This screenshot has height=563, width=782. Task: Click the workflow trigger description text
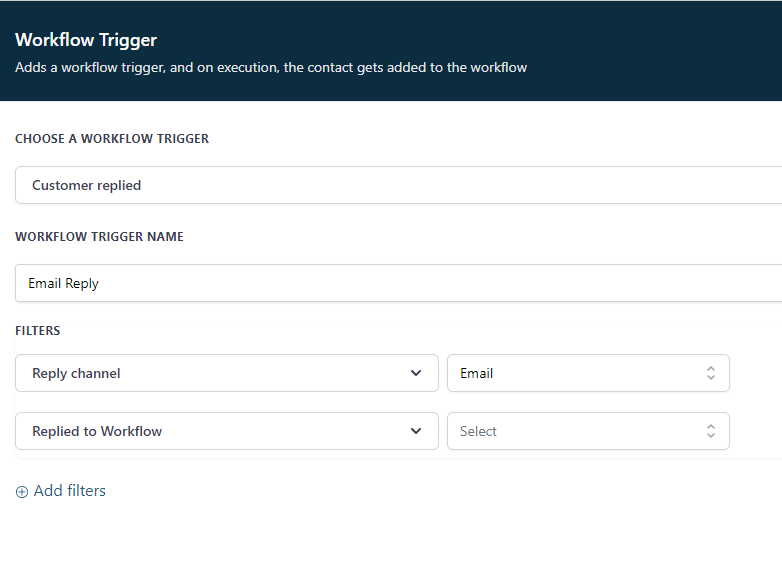(271, 68)
